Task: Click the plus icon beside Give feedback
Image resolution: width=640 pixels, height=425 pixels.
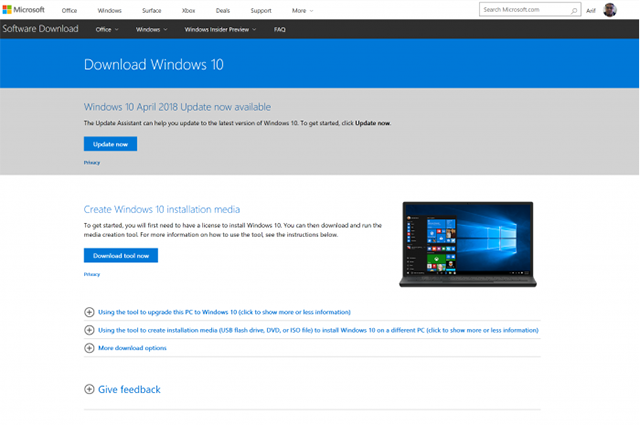Action: click(89, 389)
